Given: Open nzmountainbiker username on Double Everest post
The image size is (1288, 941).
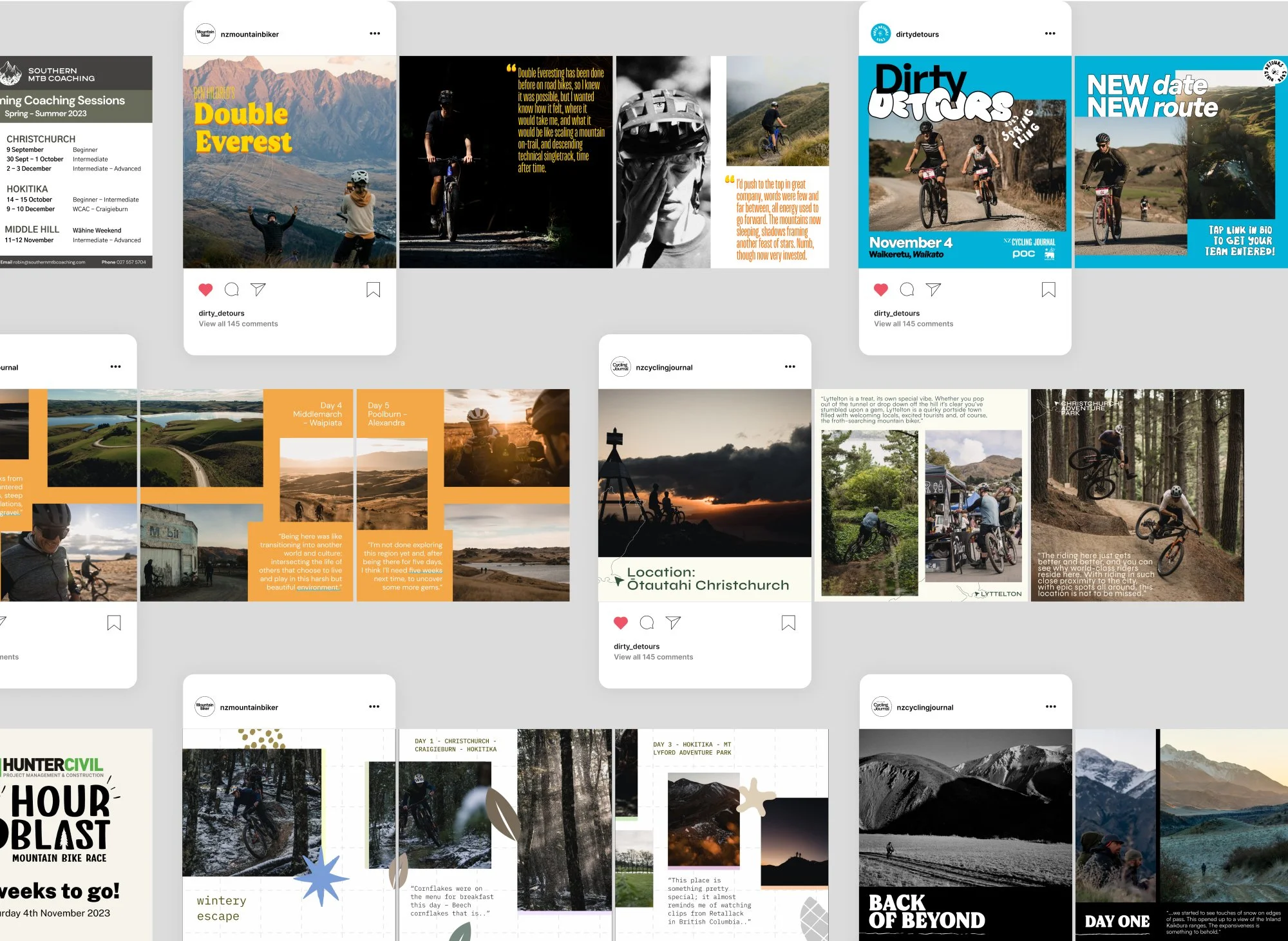Looking at the screenshot, I should pyautogui.click(x=250, y=34).
